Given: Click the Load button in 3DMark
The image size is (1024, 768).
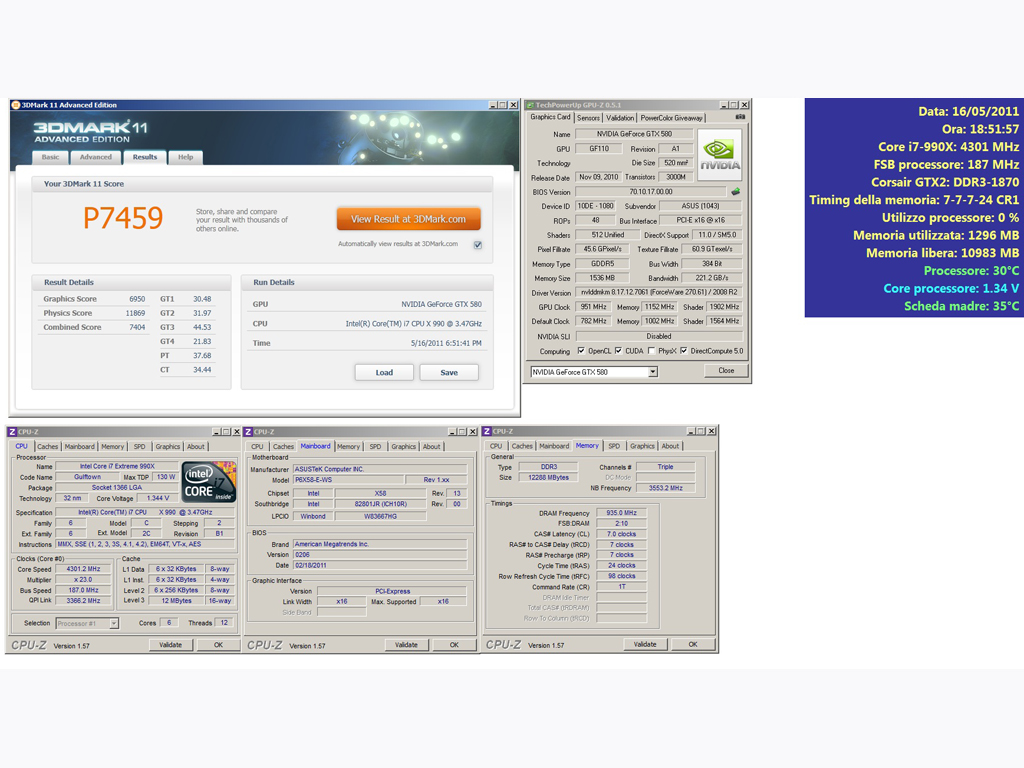Looking at the screenshot, I should 384,372.
